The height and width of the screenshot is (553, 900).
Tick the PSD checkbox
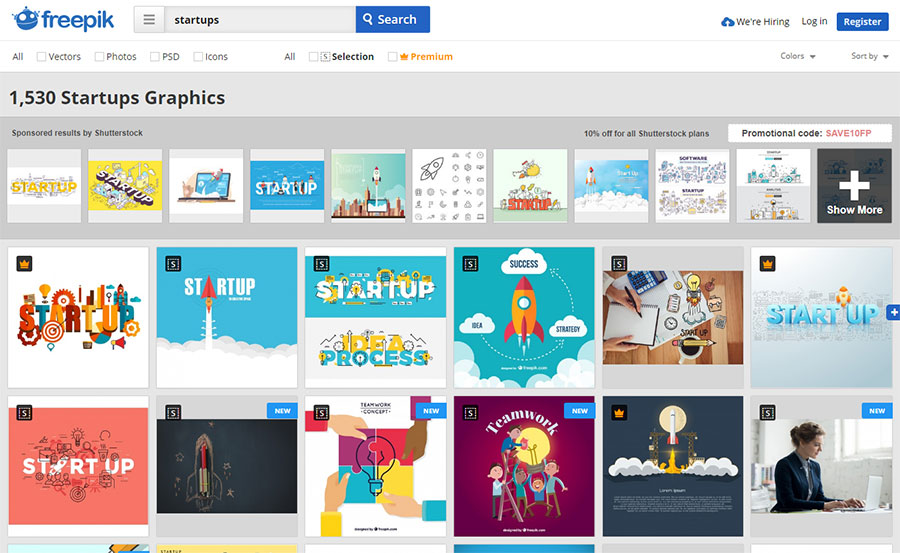tap(154, 56)
